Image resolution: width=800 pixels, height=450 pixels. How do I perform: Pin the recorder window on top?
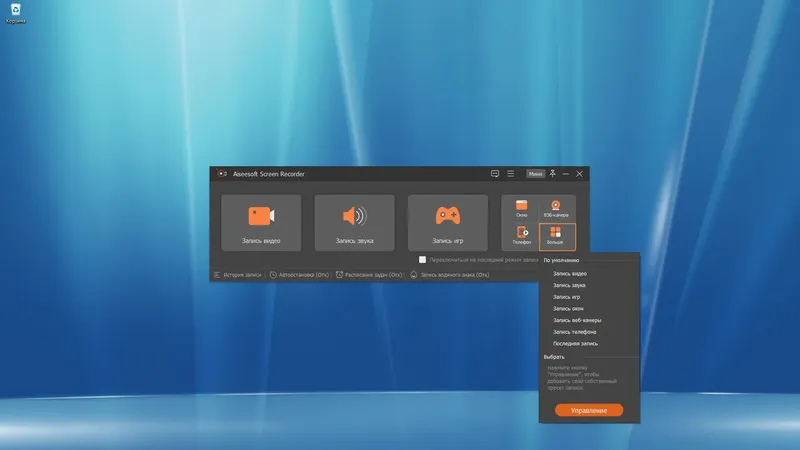(x=553, y=174)
